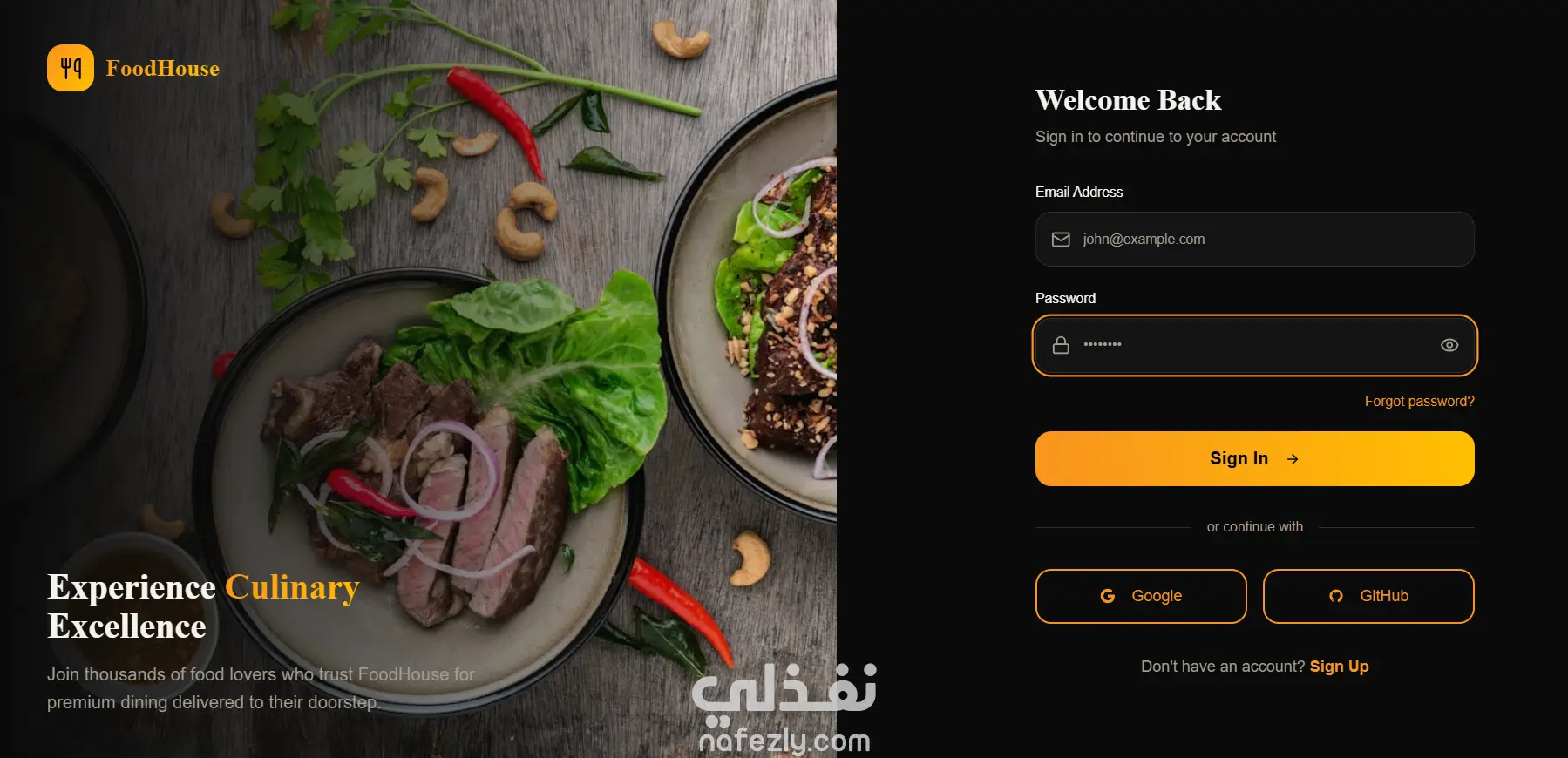The height and width of the screenshot is (758, 1568).
Task: Click the FoodHouse fork and knife logo icon
Action: click(71, 68)
